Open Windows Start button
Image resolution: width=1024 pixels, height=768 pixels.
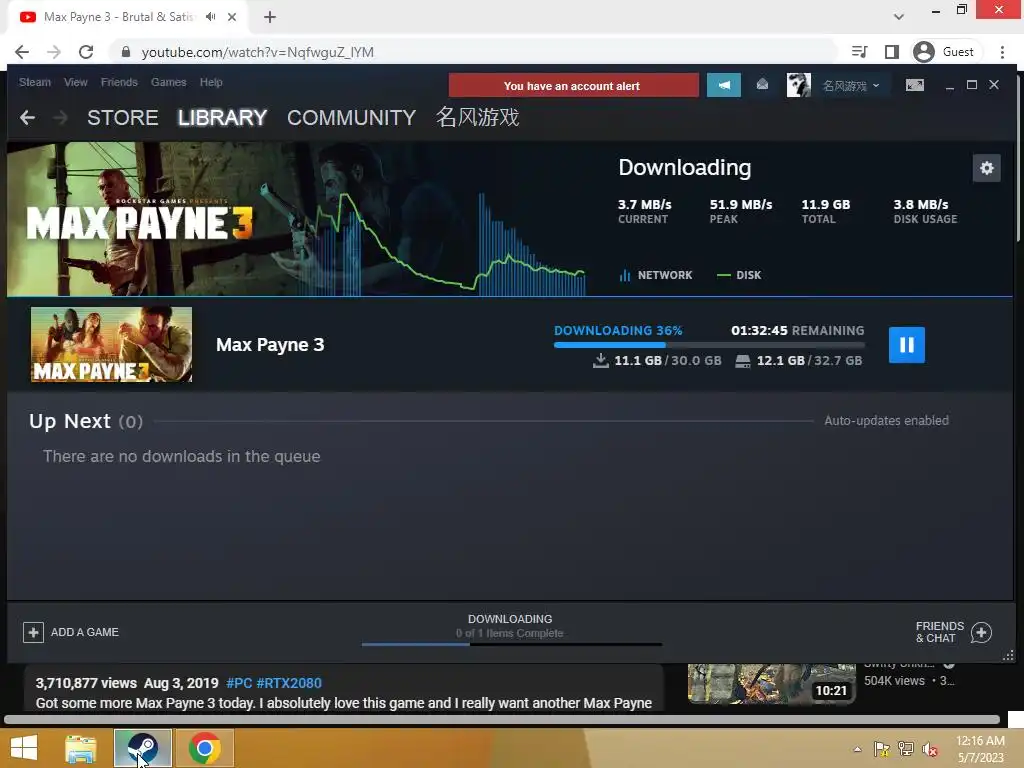[24, 748]
